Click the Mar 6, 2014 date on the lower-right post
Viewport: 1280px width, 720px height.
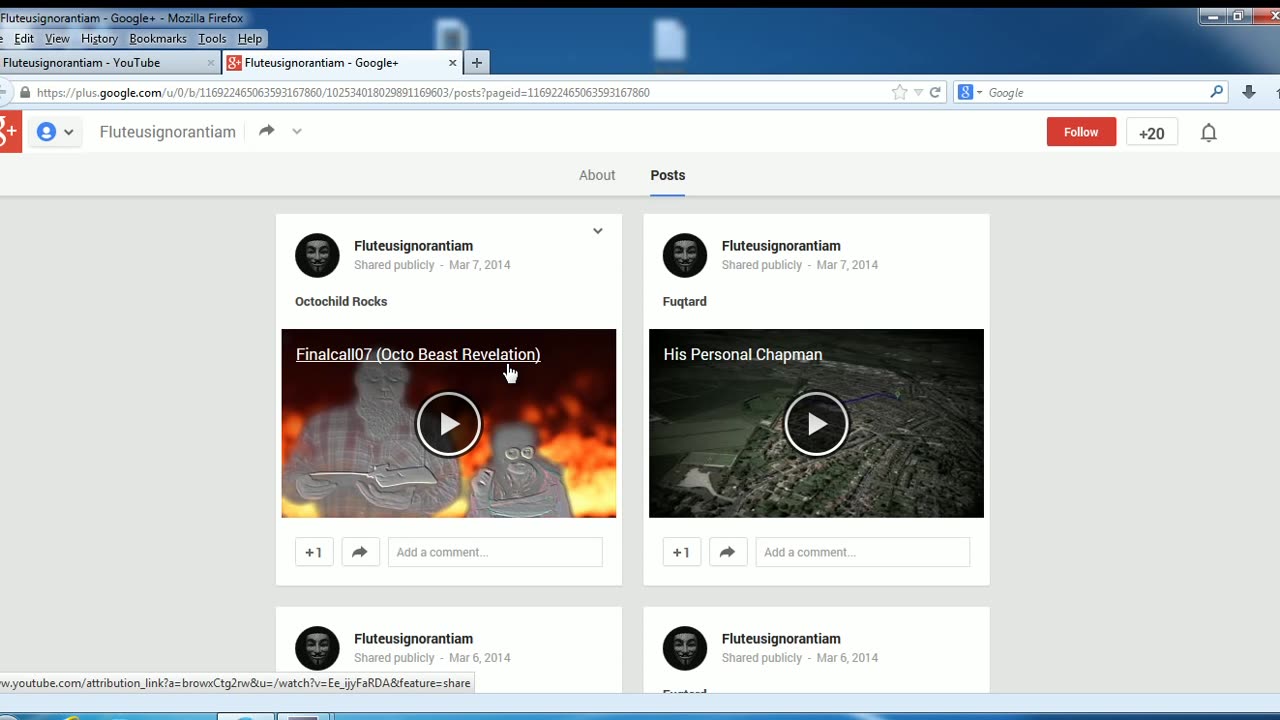848,658
